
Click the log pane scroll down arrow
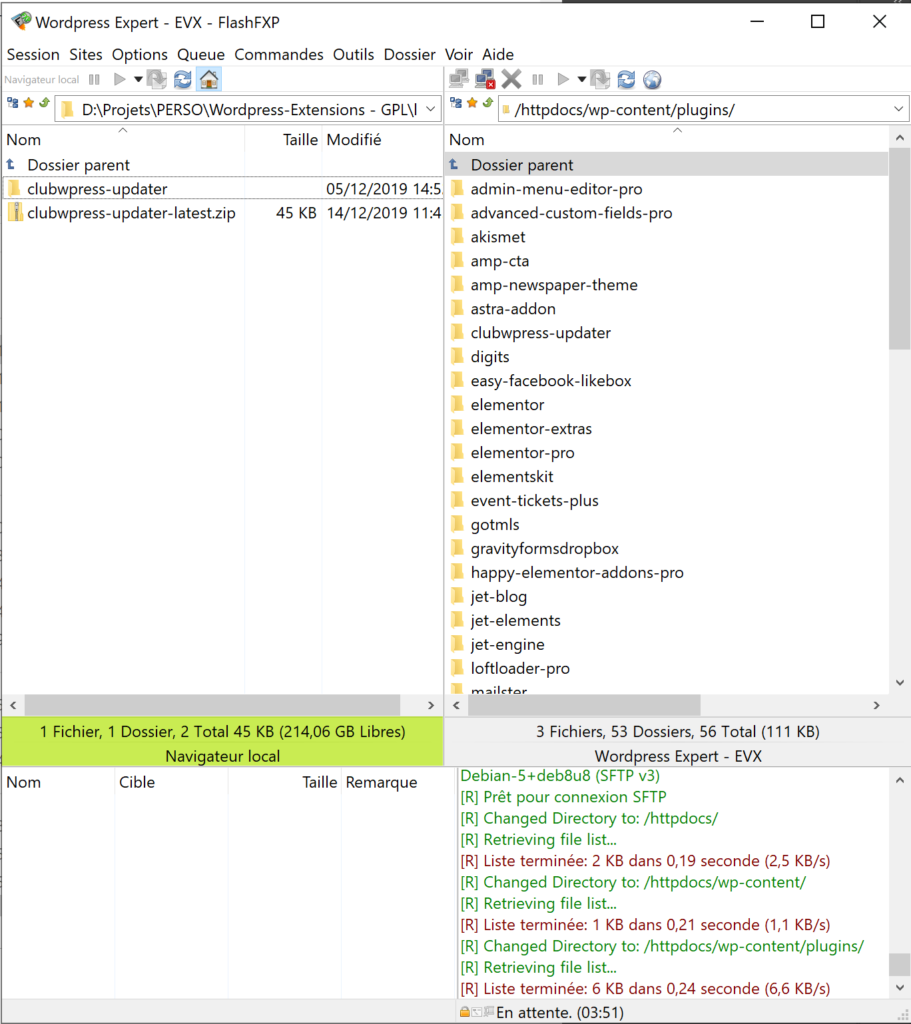(x=899, y=987)
